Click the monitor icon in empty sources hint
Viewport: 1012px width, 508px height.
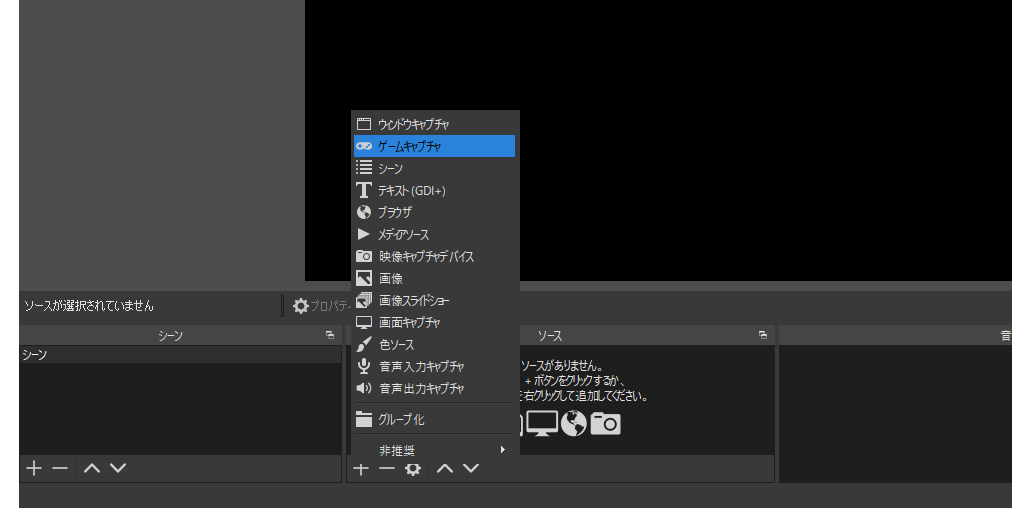542,423
